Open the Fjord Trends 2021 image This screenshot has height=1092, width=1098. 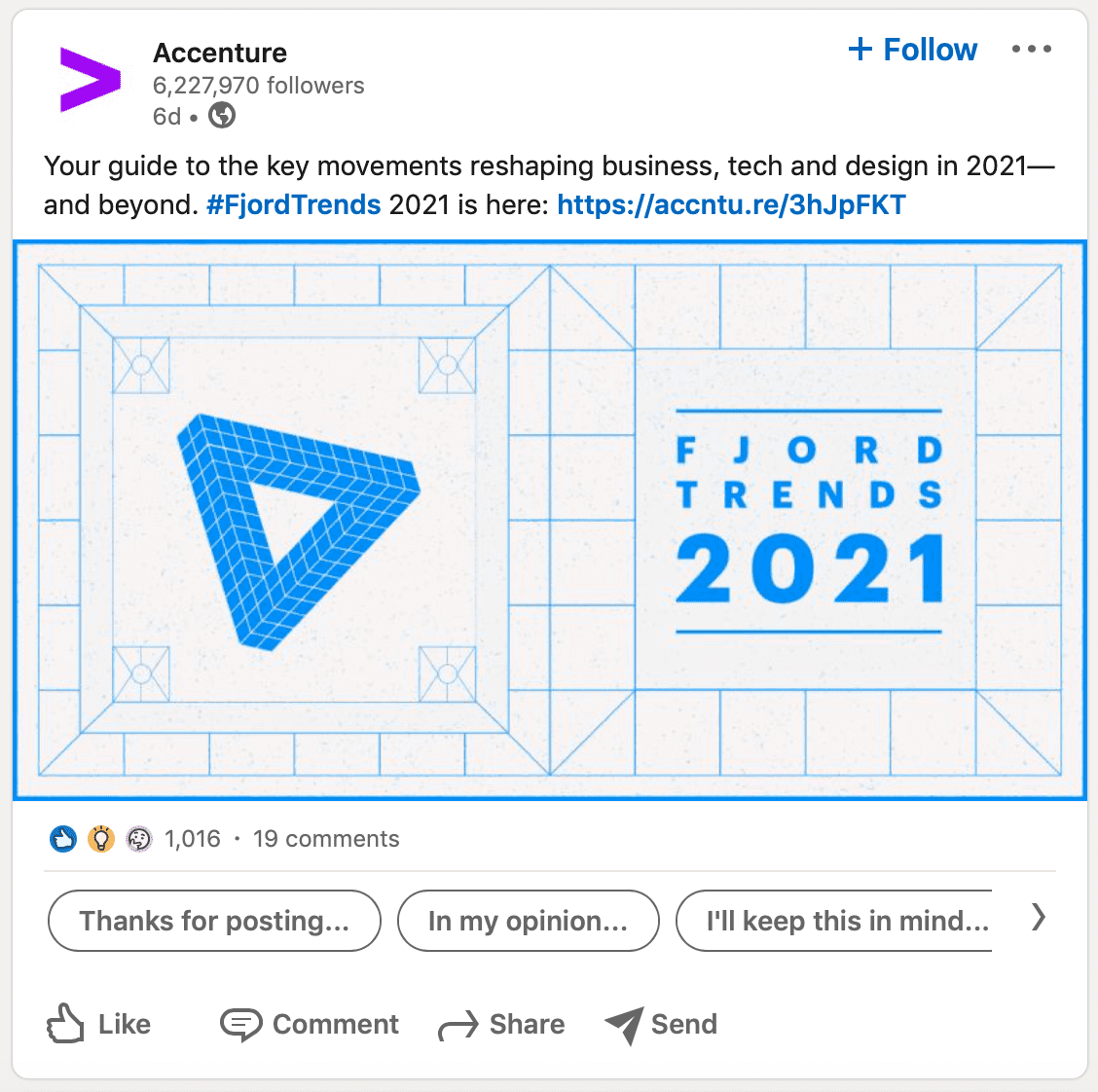549,521
